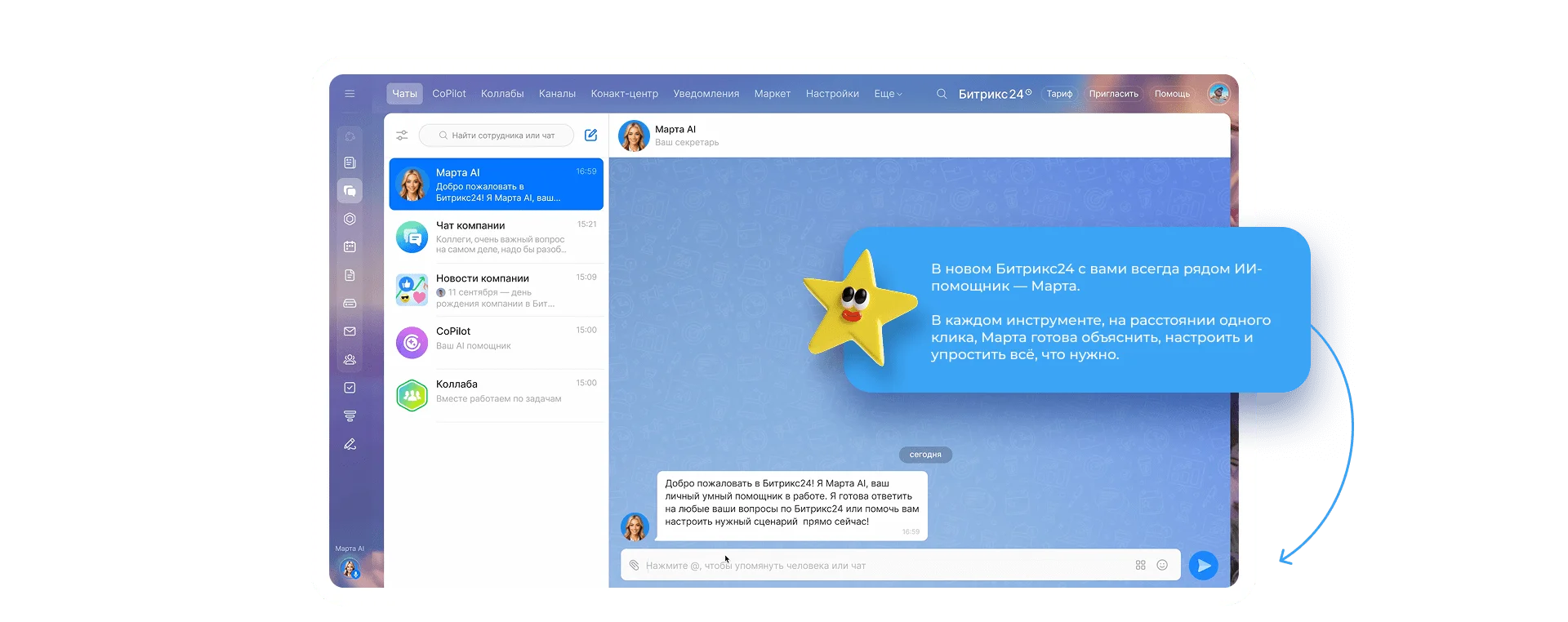Click the search magnifier in top bar

(x=942, y=94)
